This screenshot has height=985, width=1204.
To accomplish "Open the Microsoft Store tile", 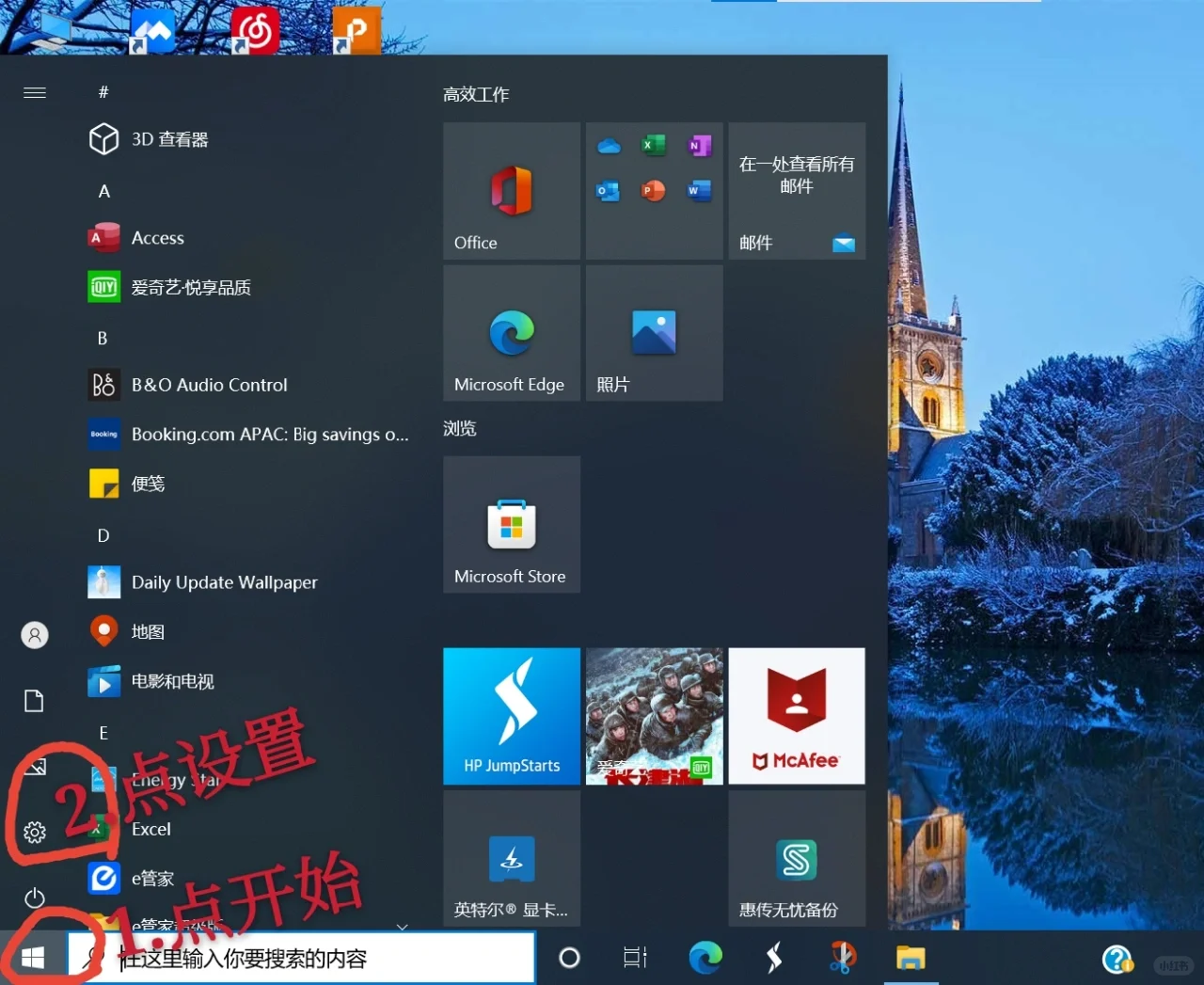I will click(511, 524).
